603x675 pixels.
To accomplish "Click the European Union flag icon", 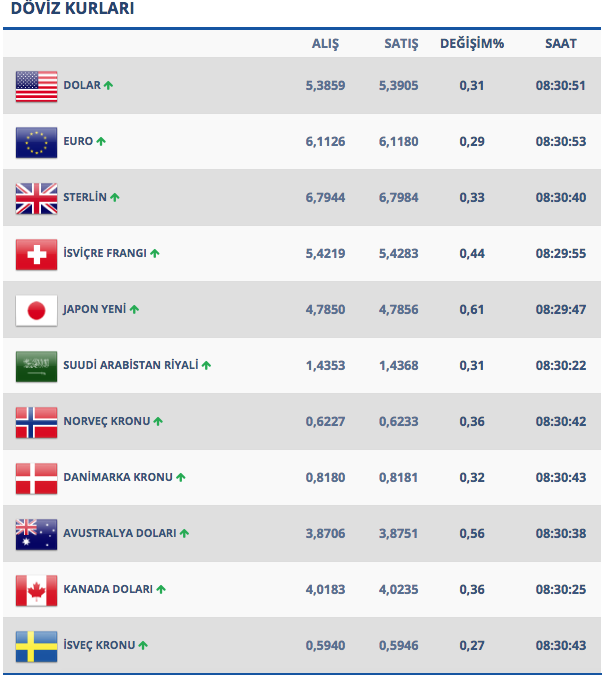I will tap(36, 142).
